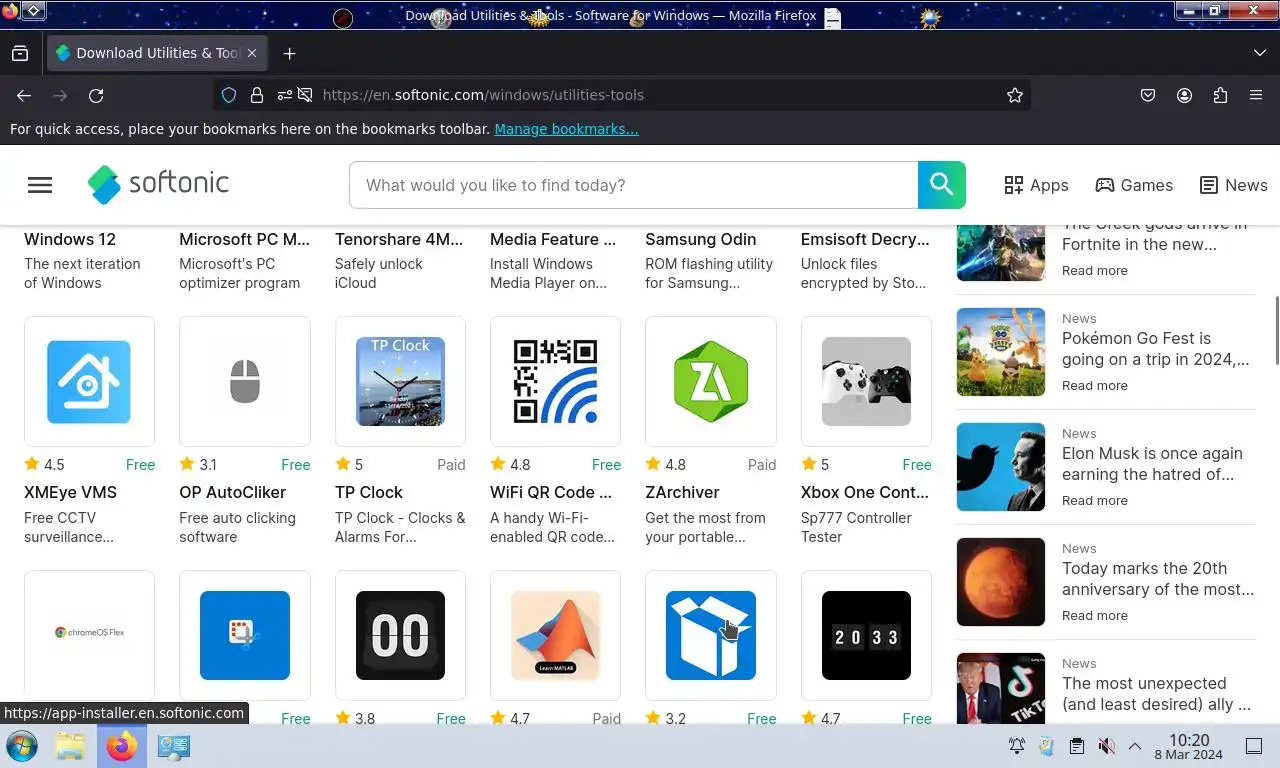1280x768 pixels.
Task: Open the flip clock '00' app icon
Action: pyautogui.click(x=400, y=635)
